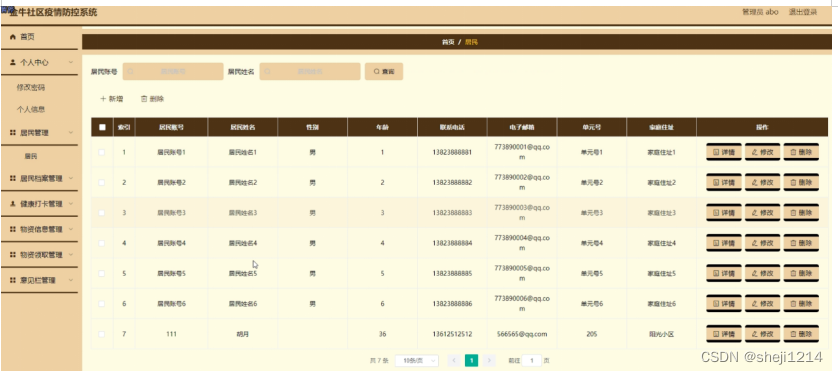Open 详情 for row 居民账号3

(724, 213)
